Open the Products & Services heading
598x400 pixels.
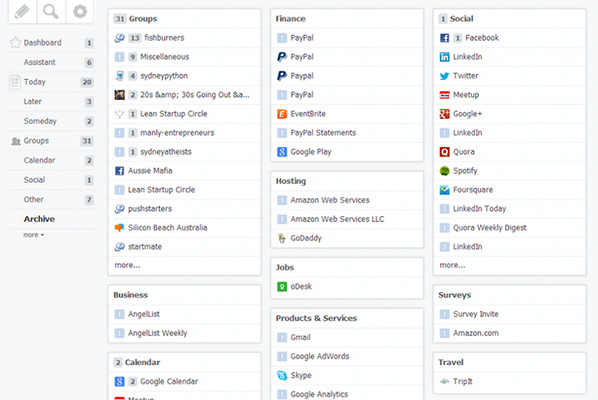coord(316,318)
